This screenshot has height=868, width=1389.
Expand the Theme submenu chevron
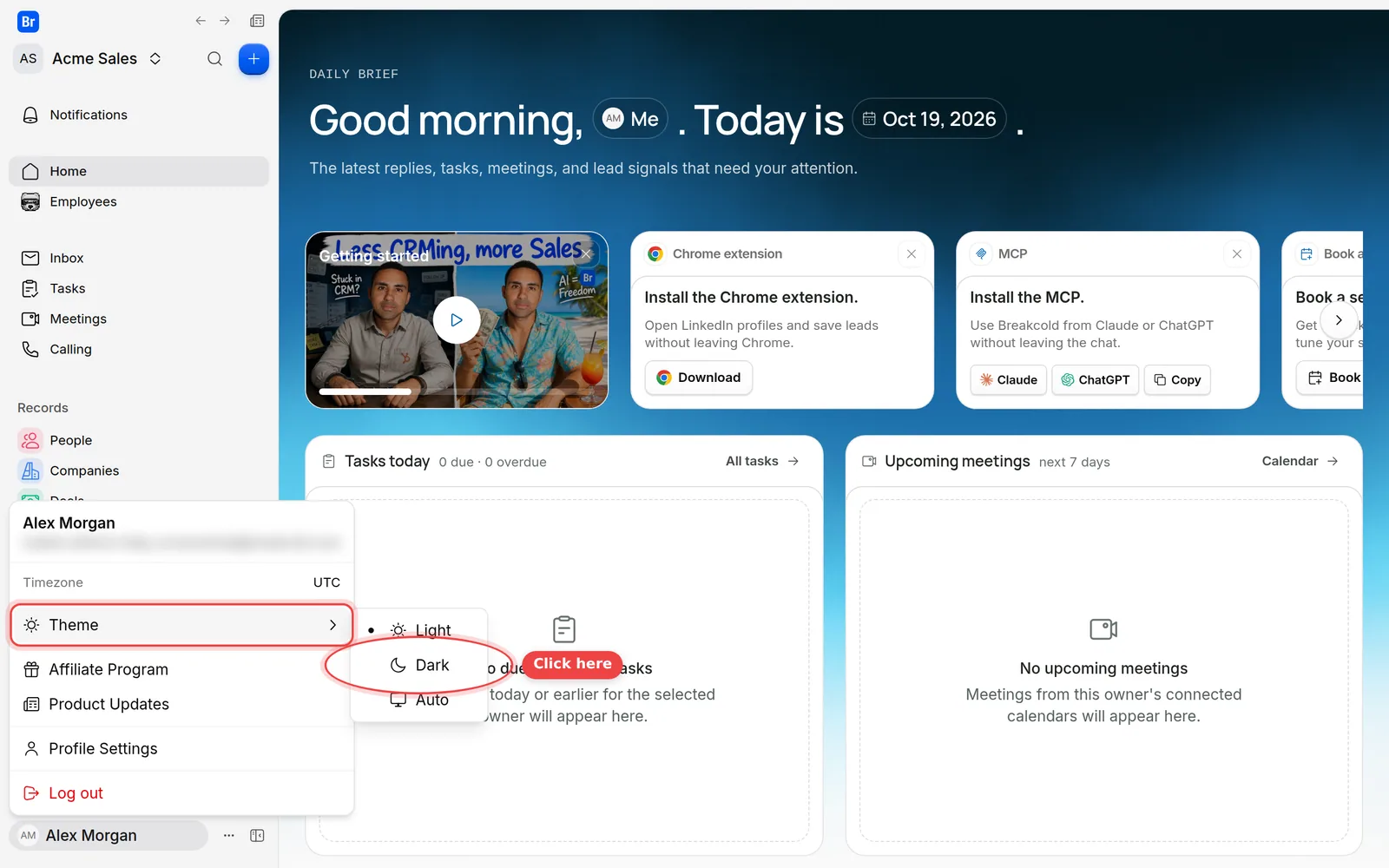coord(332,625)
